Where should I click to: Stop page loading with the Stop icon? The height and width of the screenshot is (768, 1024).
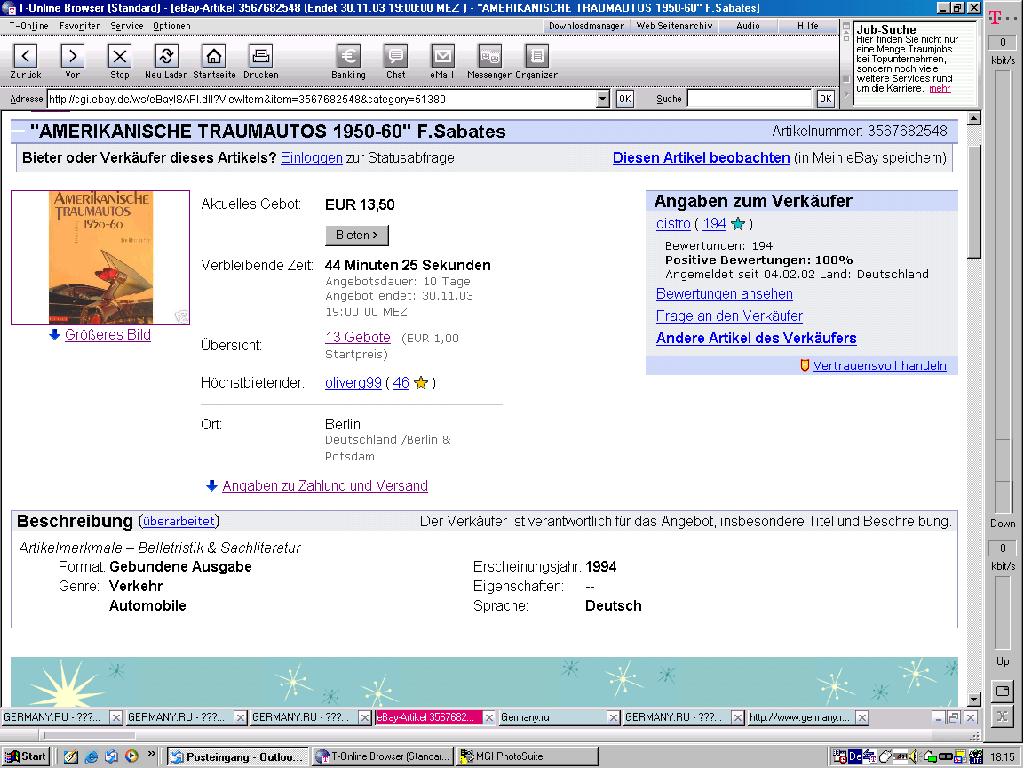tap(120, 56)
